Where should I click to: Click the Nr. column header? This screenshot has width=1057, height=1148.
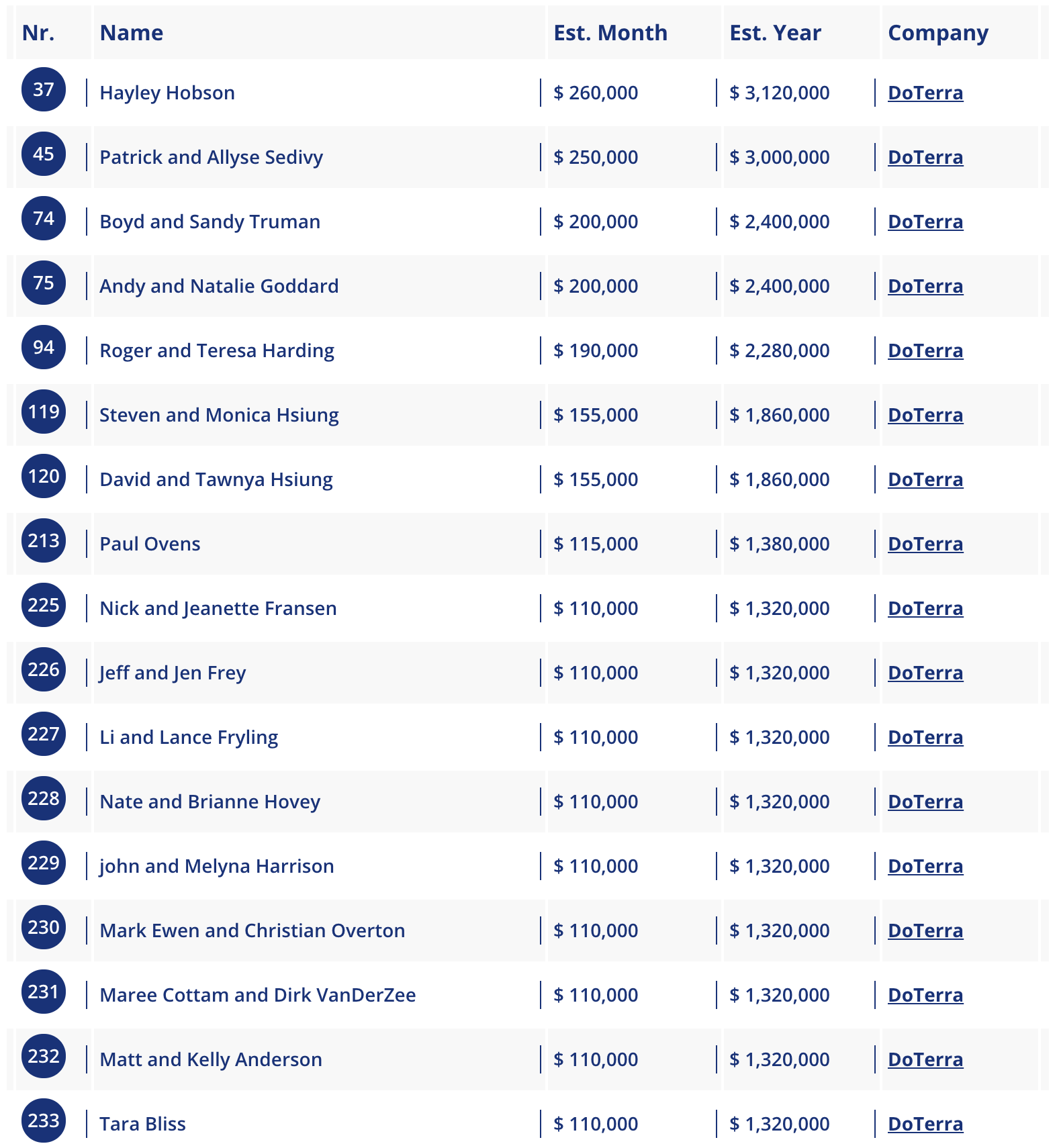[38, 32]
